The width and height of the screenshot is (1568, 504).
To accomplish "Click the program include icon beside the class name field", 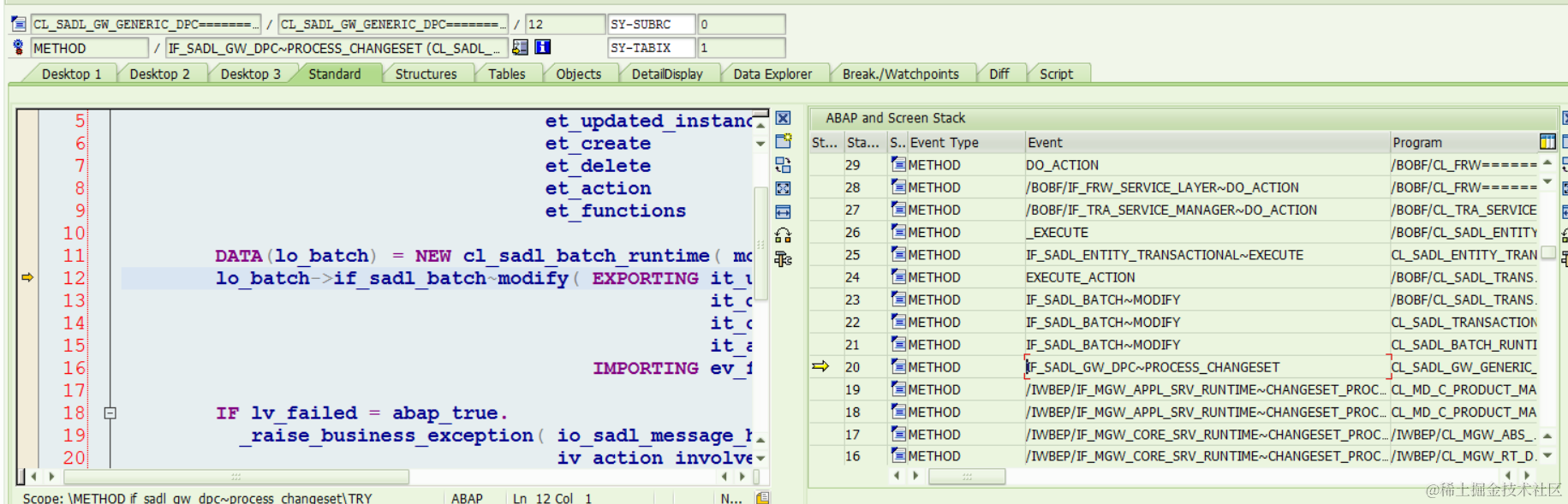I will [x=18, y=24].
